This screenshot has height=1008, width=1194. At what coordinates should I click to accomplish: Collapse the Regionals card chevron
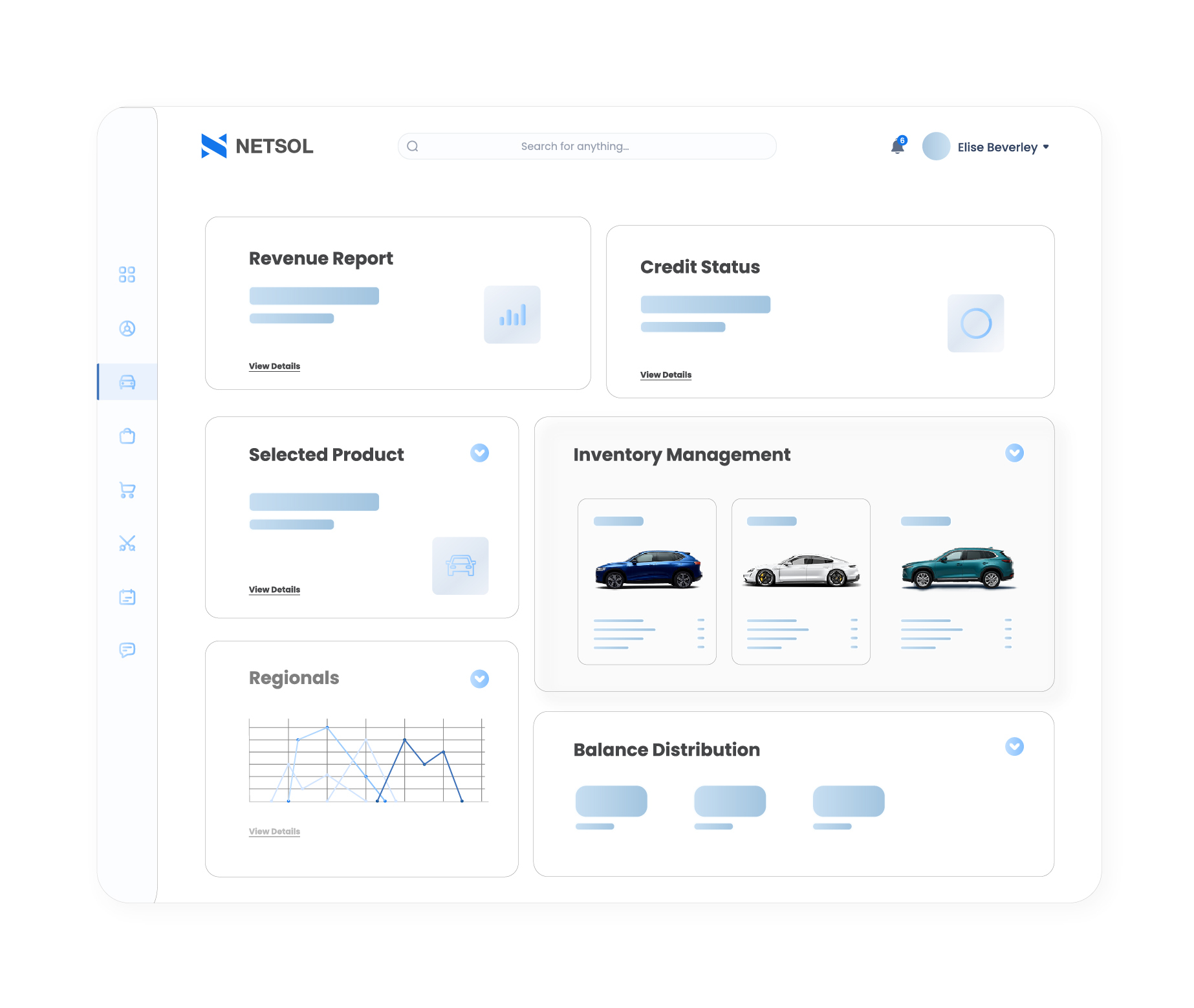pyautogui.click(x=479, y=679)
